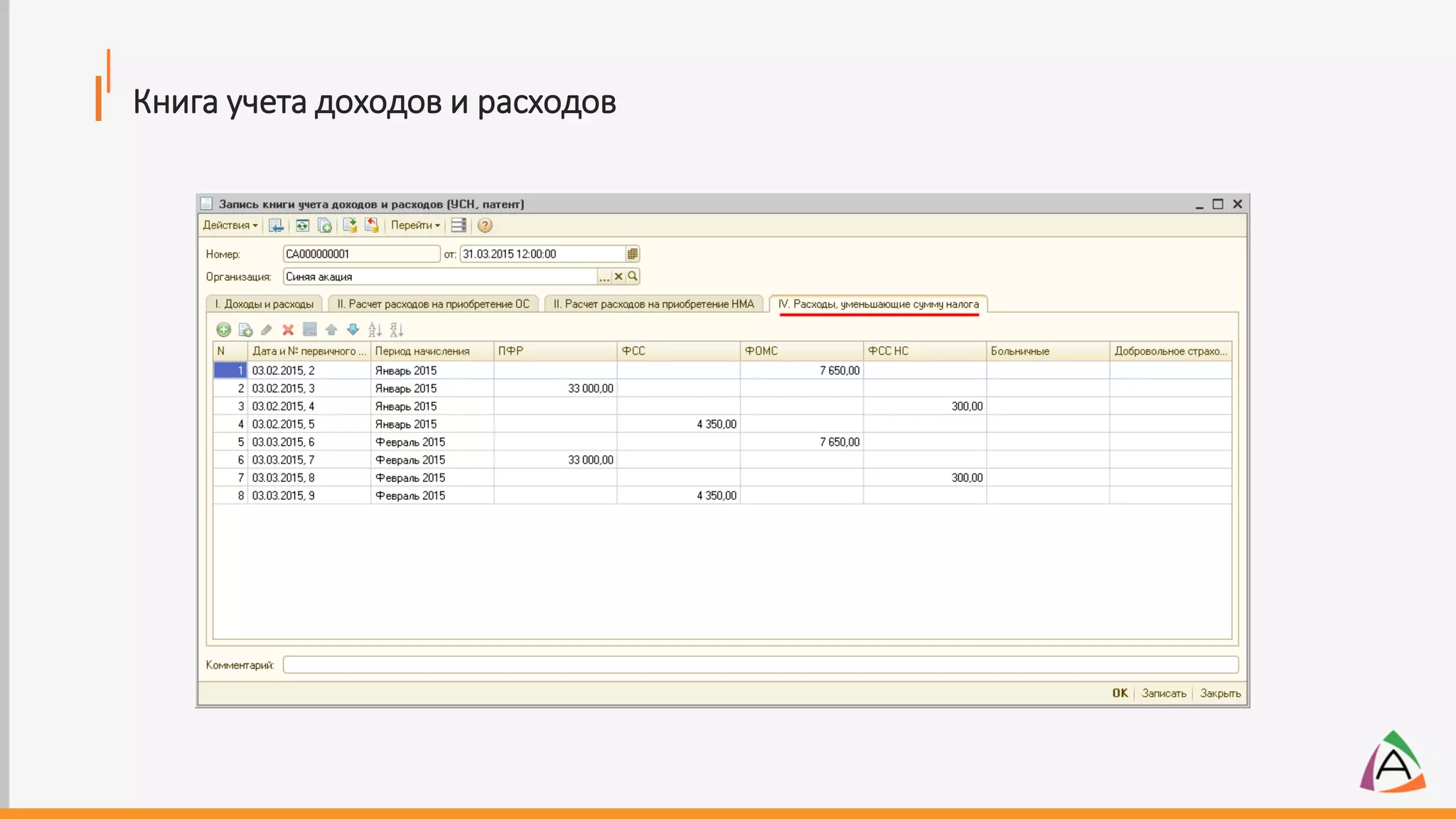Click the red delete row icon
Image resolution: width=1456 pixels, height=819 pixels.
coord(288,329)
